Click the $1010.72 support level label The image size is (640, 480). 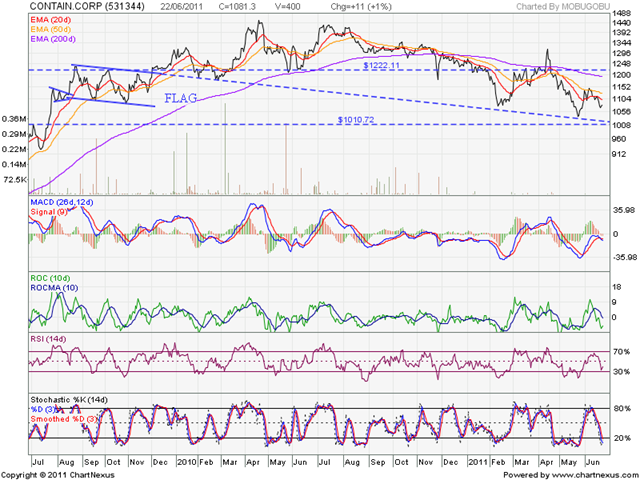(356, 120)
